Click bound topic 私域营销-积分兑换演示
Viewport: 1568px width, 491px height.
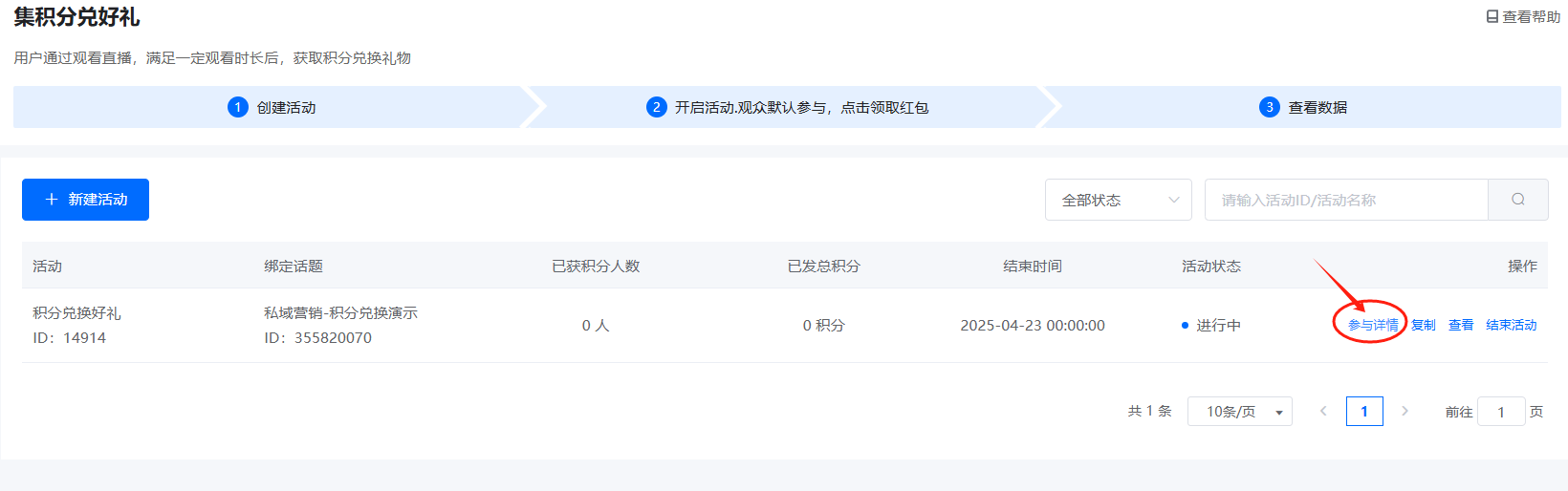point(340,313)
